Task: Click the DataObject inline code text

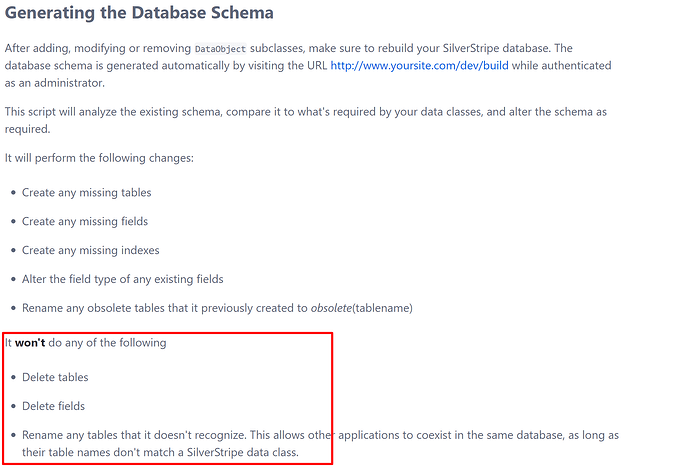Action: coord(222,48)
